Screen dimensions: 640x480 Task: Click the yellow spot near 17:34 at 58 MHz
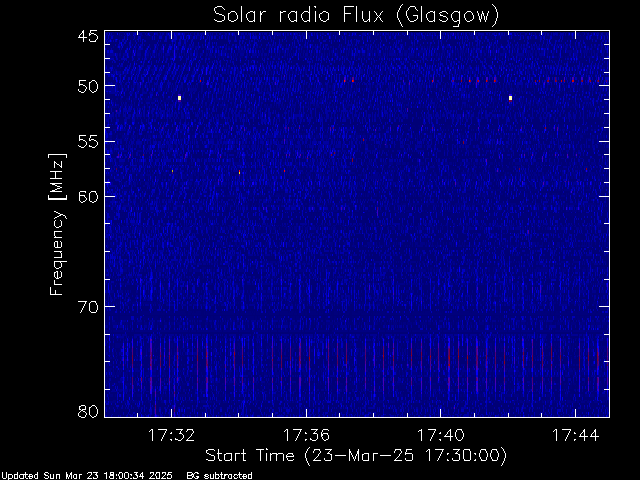(x=240, y=172)
